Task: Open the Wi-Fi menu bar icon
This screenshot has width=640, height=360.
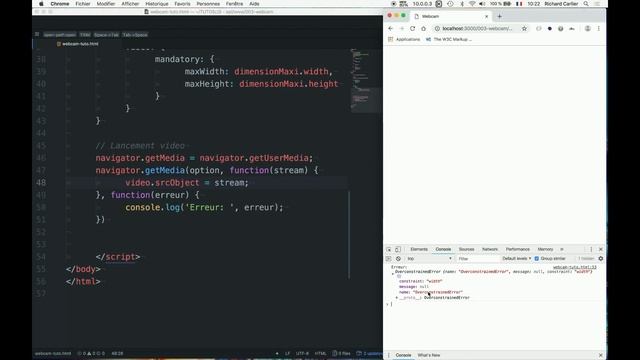Action: (472, 4)
